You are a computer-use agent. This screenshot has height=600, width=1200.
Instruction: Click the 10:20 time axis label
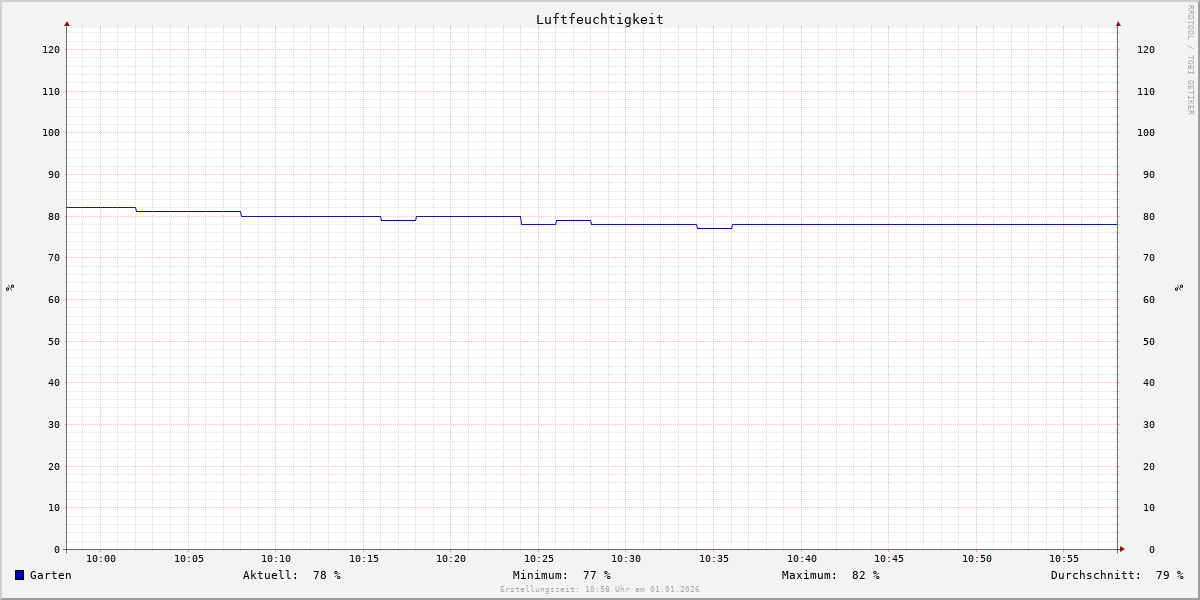[x=451, y=559]
